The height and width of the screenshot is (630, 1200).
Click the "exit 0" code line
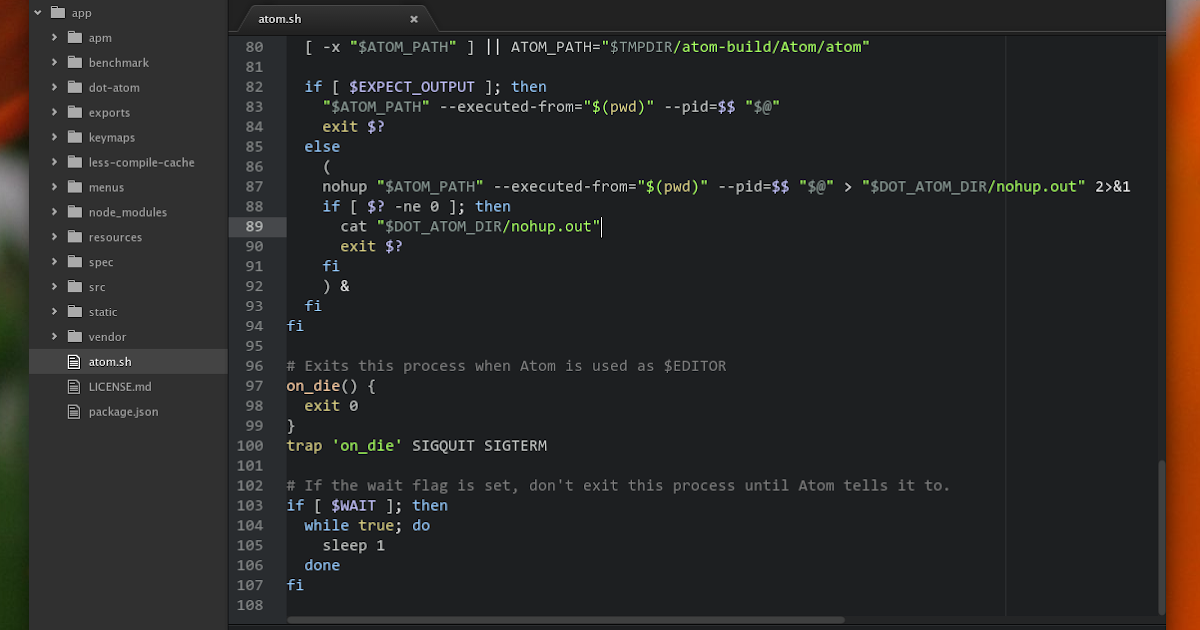click(x=331, y=406)
